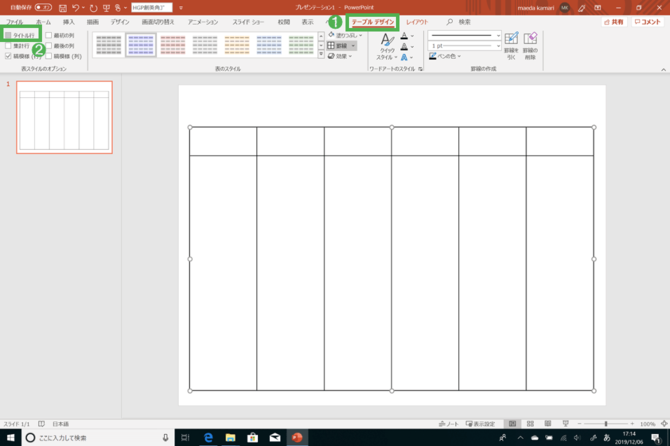Image resolution: width=670 pixels, height=446 pixels.
Task: Enable the 最初の列 checkbox
Action: coord(49,35)
